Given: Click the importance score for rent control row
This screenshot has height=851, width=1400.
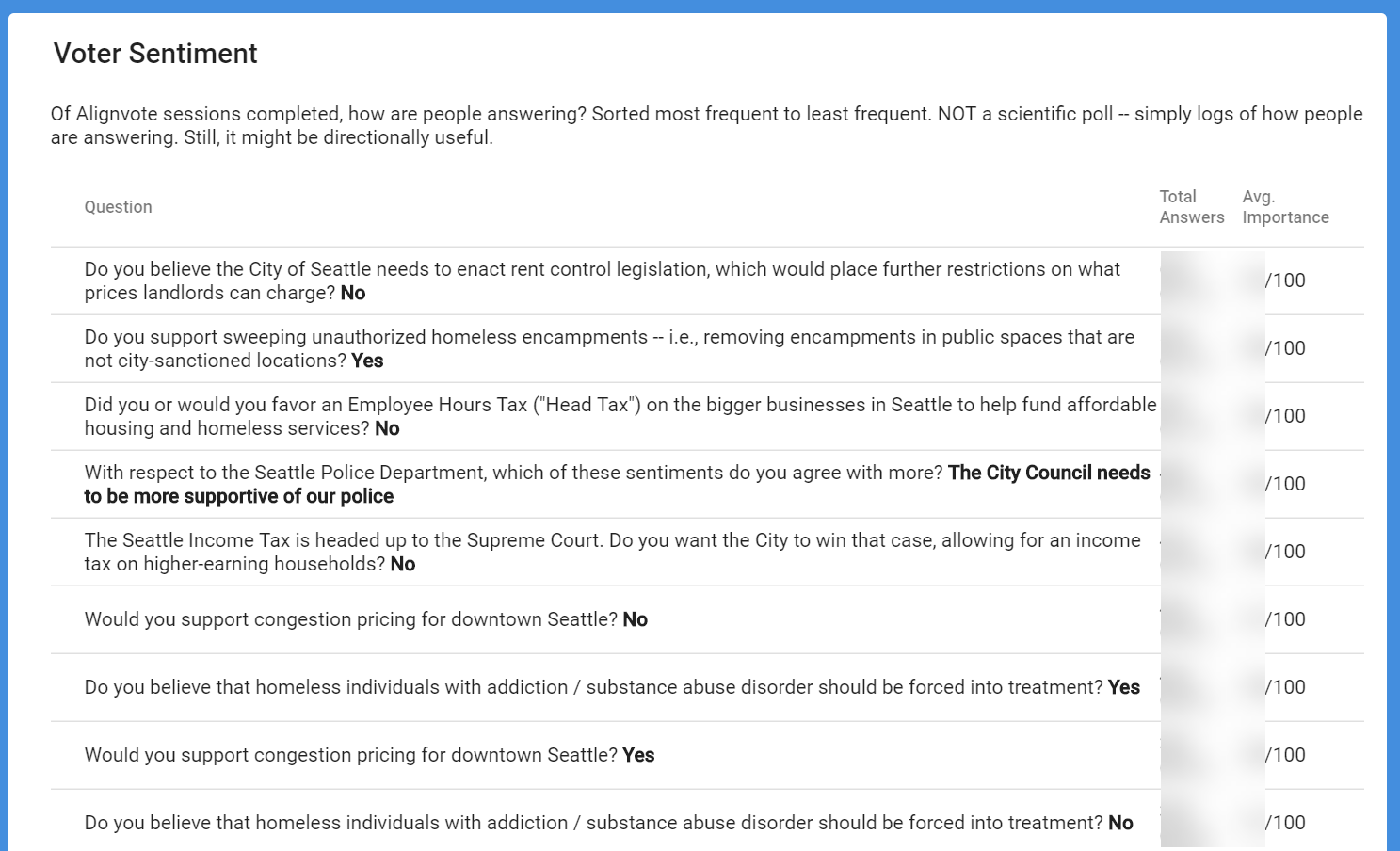Looking at the screenshot, I should click(x=1285, y=281).
